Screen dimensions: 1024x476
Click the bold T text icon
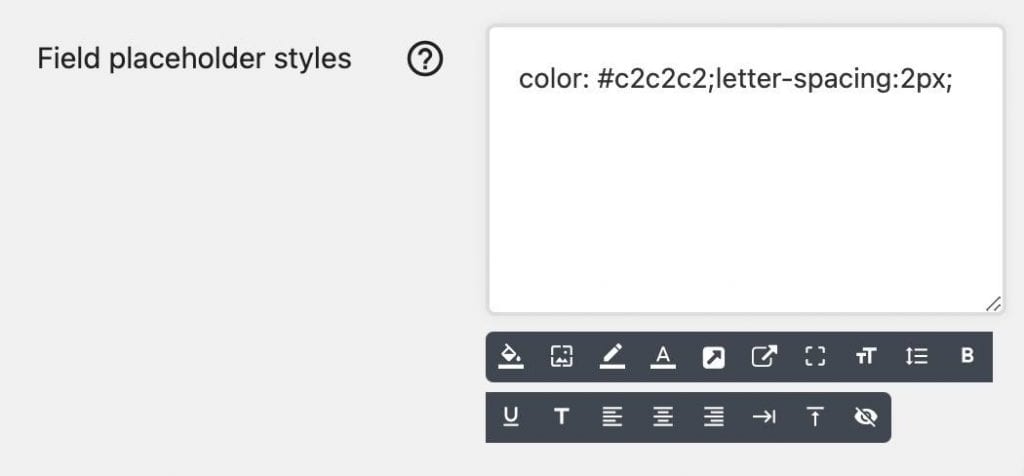(562, 417)
